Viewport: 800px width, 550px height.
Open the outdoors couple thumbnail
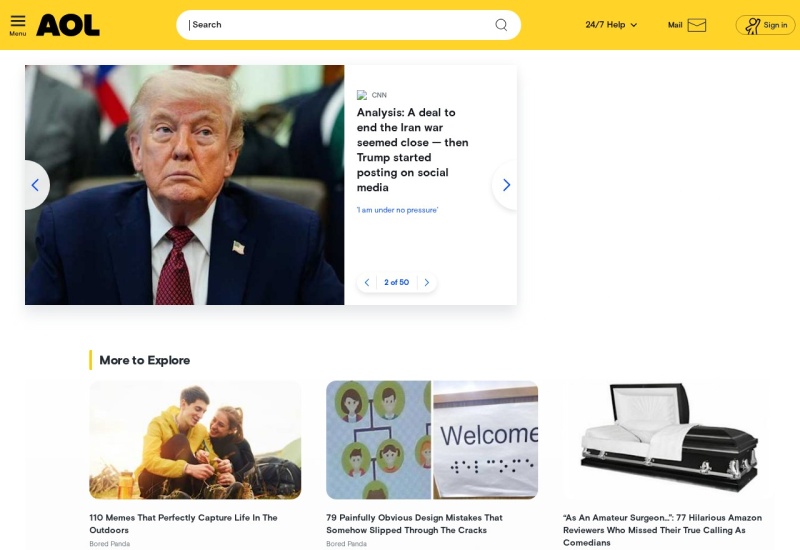[195, 440]
